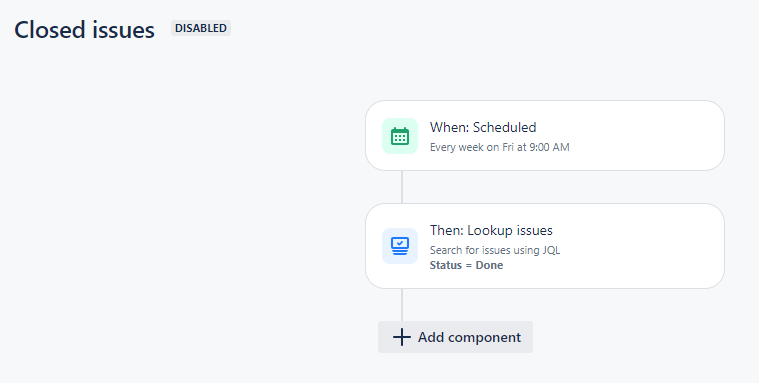
Task: Click the 'Then: Lookup issues' heading text
Action: [x=491, y=230]
